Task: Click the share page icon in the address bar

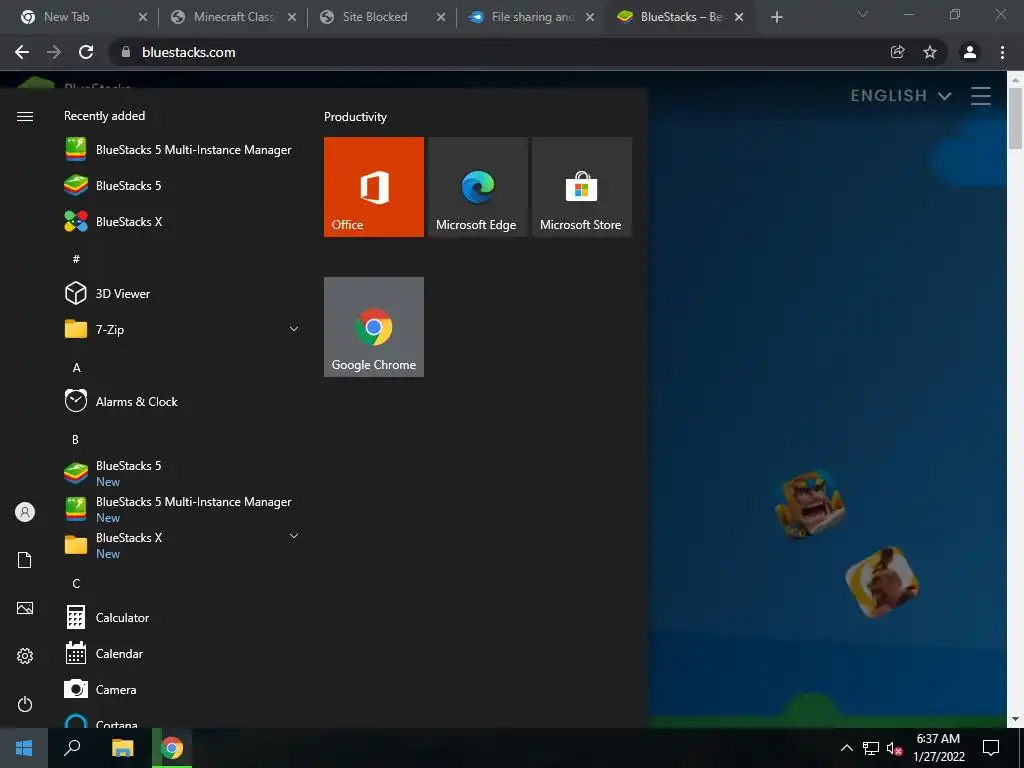Action: [x=898, y=52]
